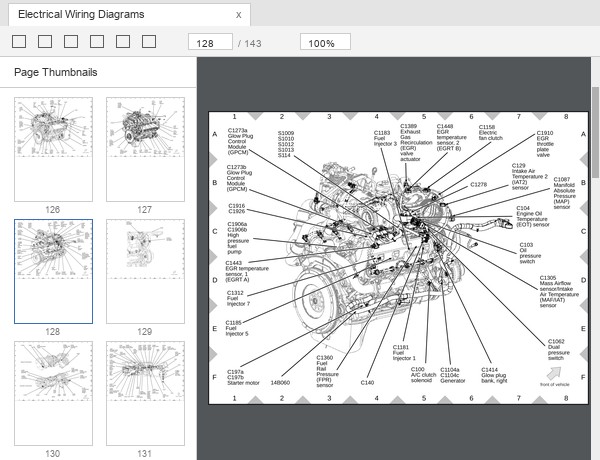Click the sixth square toolbar icon

pos(149,41)
